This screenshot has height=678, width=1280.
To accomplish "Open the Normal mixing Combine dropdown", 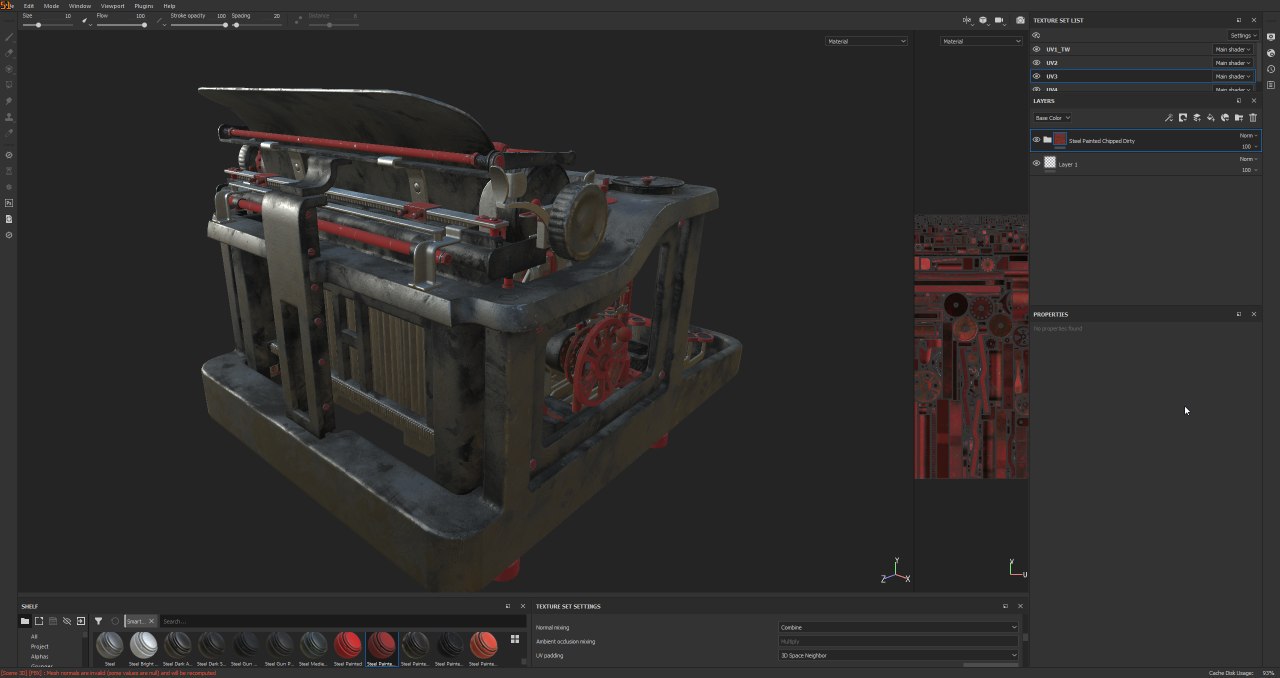I will tap(898, 627).
